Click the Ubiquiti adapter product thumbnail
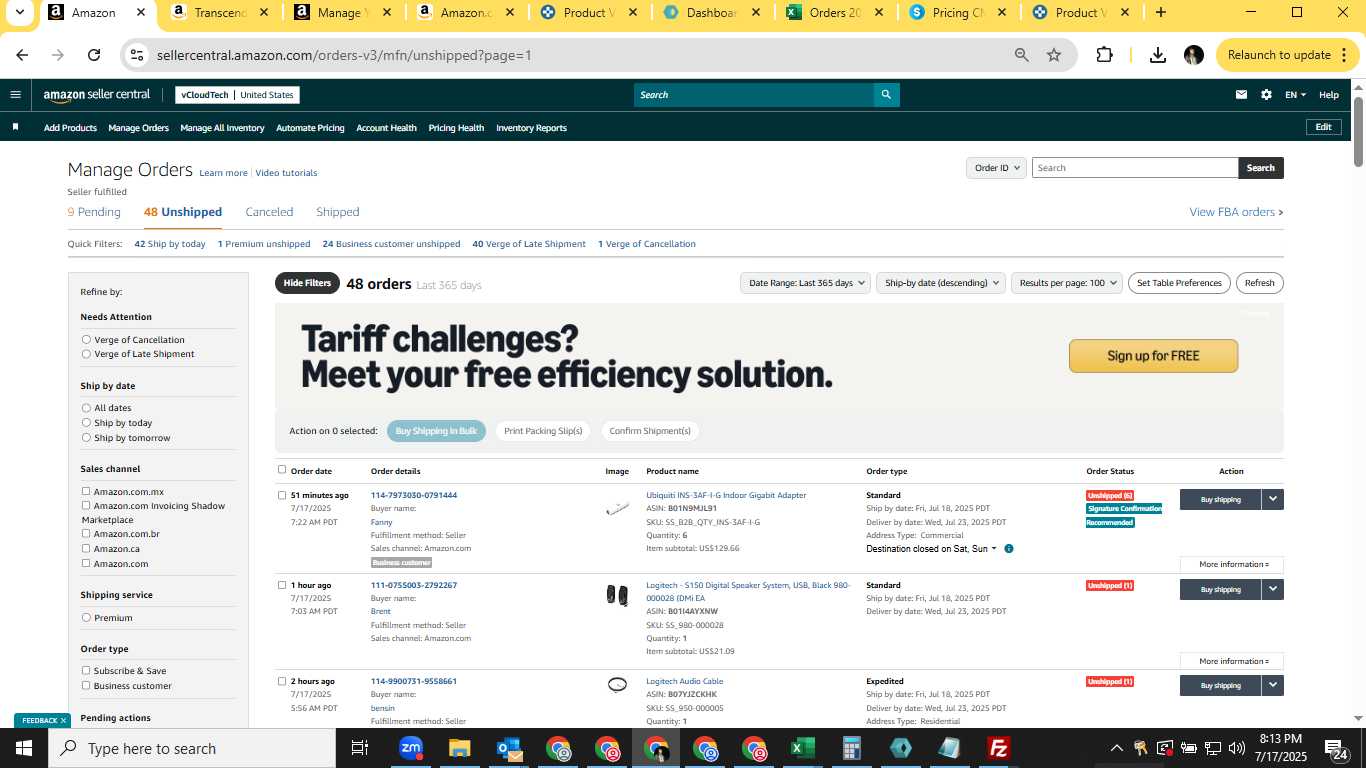The image size is (1366, 768). pyautogui.click(x=617, y=508)
